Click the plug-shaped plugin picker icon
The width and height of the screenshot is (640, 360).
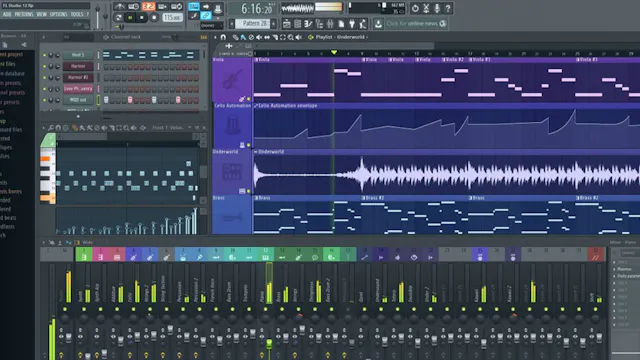point(352,24)
